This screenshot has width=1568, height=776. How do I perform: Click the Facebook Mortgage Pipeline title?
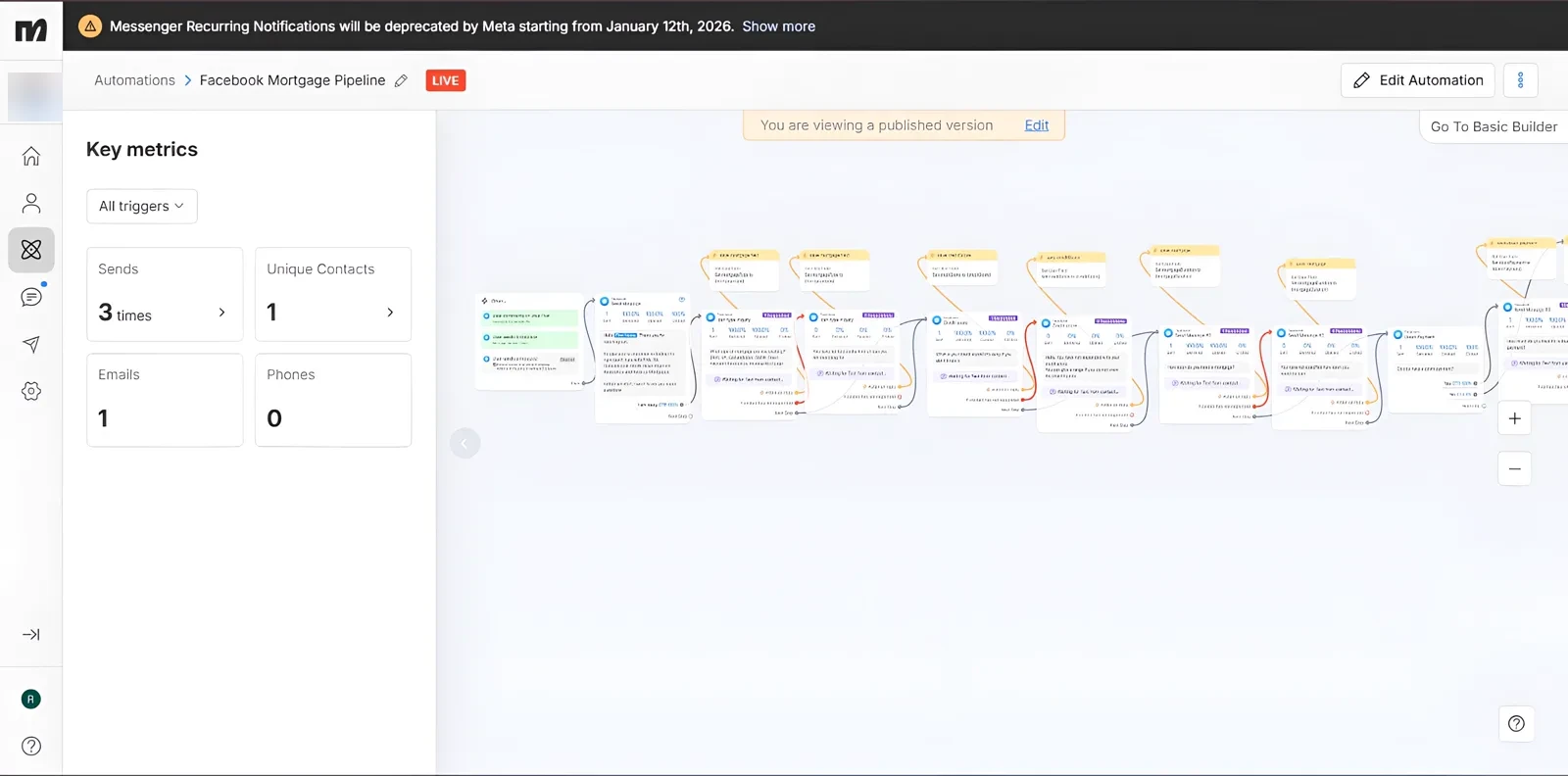[292, 80]
